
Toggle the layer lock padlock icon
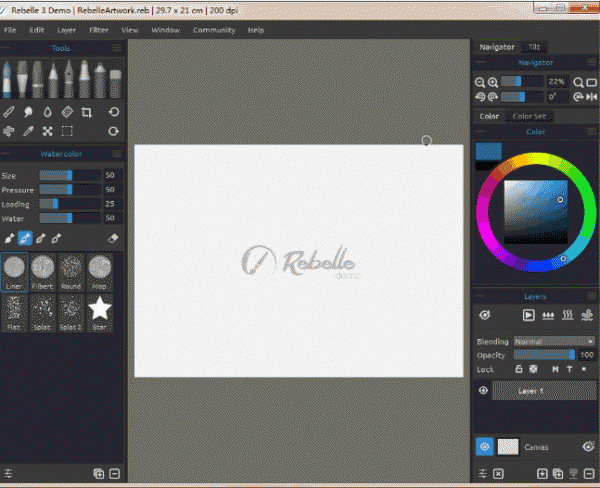[x=519, y=369]
